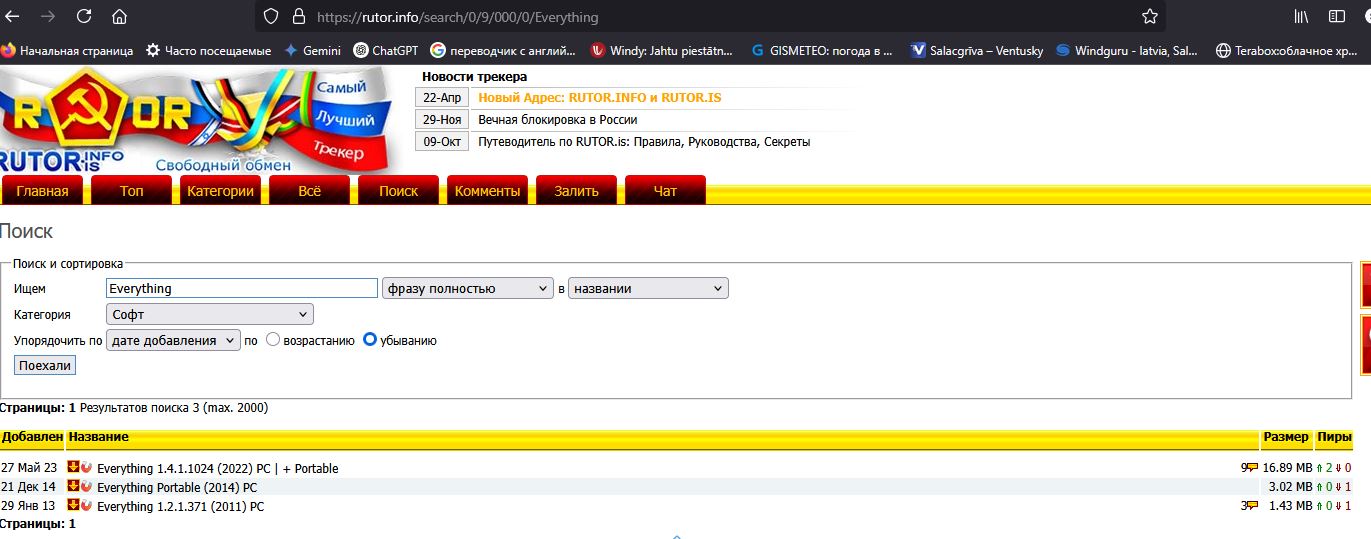Open 'Новый Адрес: RUTOR.INFO и RUTOR.IS' news link
The image size is (1371, 539).
point(600,98)
